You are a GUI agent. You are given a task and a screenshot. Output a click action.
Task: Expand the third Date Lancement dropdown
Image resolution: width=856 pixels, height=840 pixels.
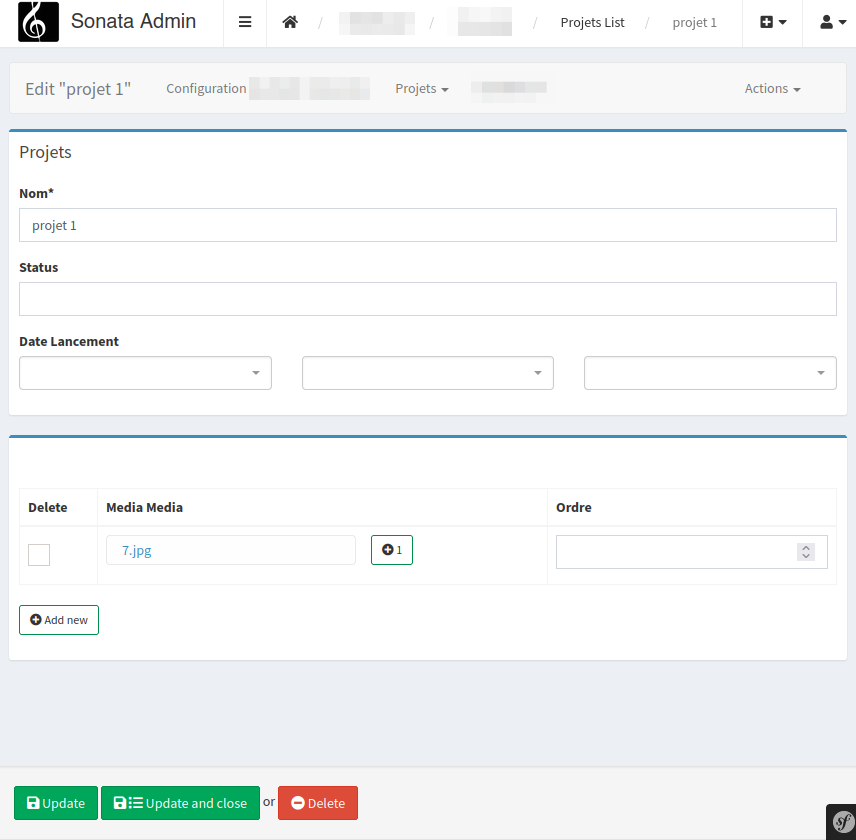pyautogui.click(x=710, y=373)
